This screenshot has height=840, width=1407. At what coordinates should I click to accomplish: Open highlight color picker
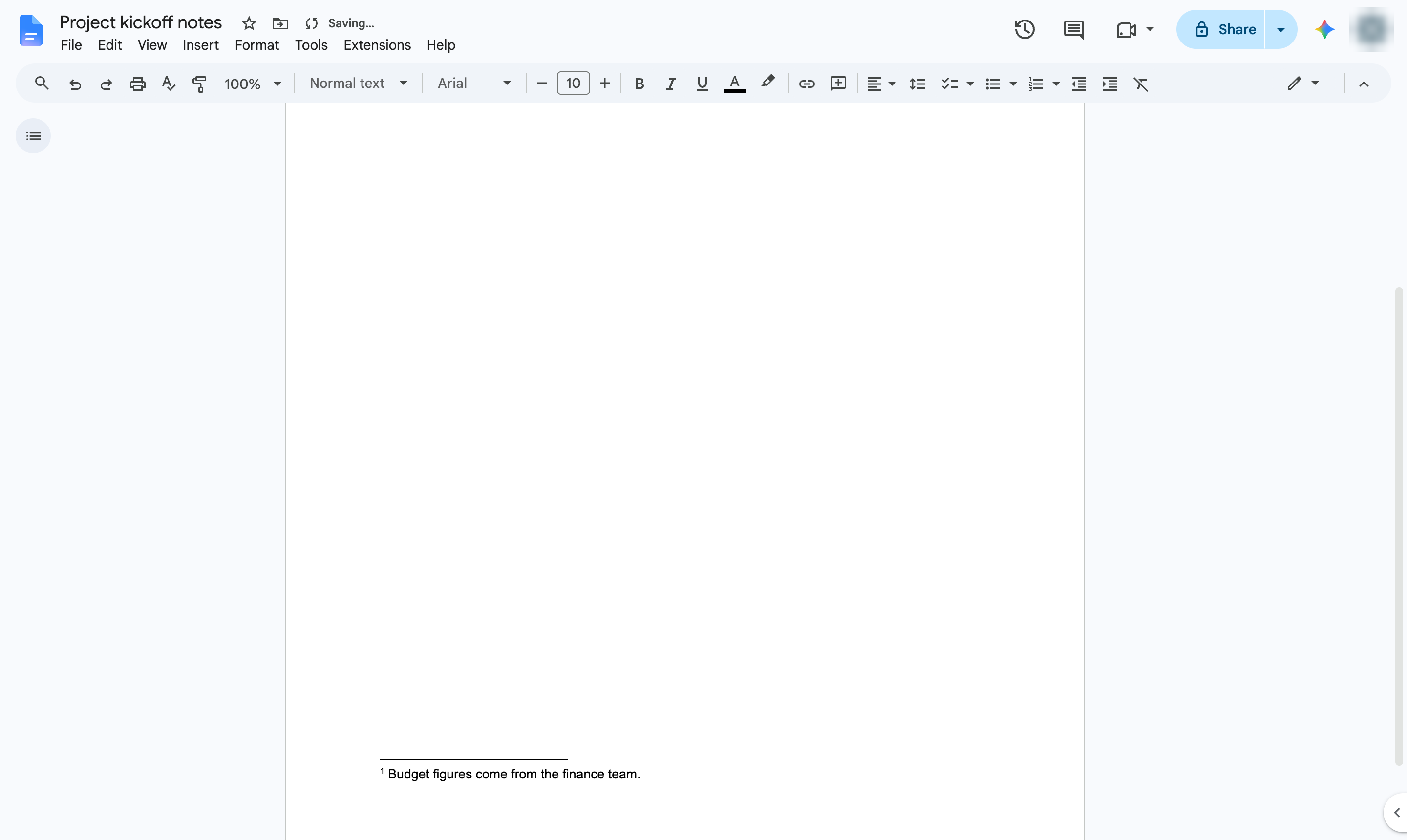click(x=768, y=83)
